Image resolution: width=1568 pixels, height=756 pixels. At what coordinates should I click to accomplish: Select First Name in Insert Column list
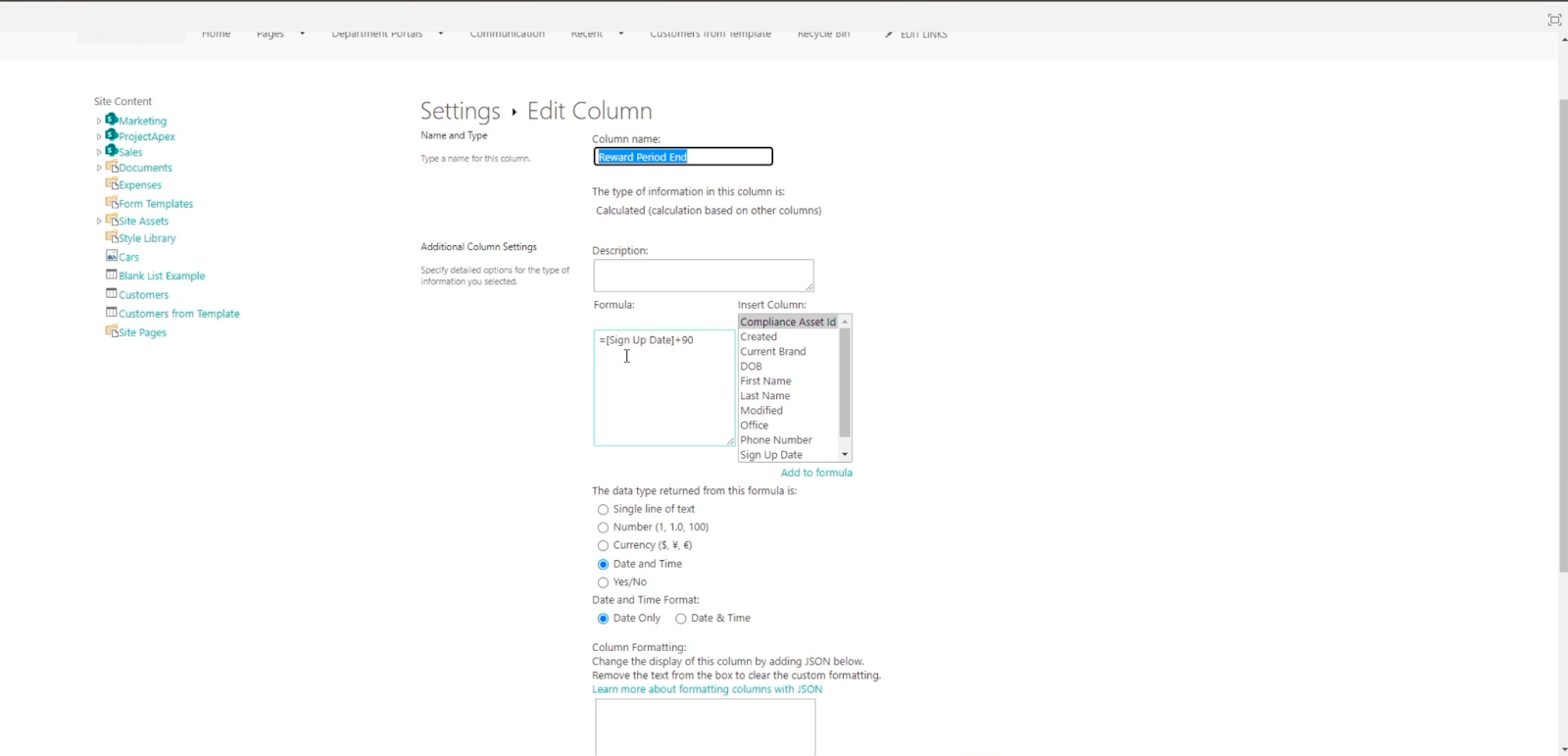tap(788, 380)
